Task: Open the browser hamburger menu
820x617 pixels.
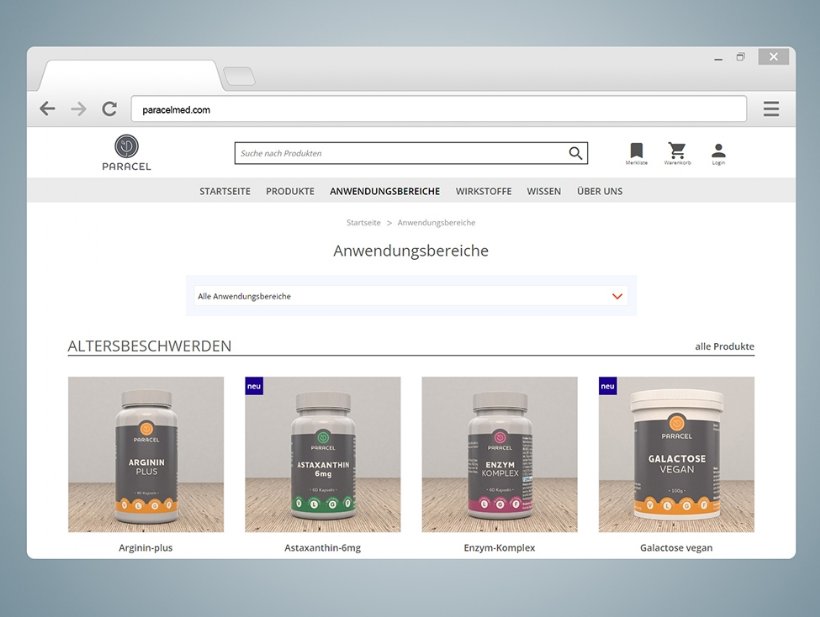Action: 771,109
